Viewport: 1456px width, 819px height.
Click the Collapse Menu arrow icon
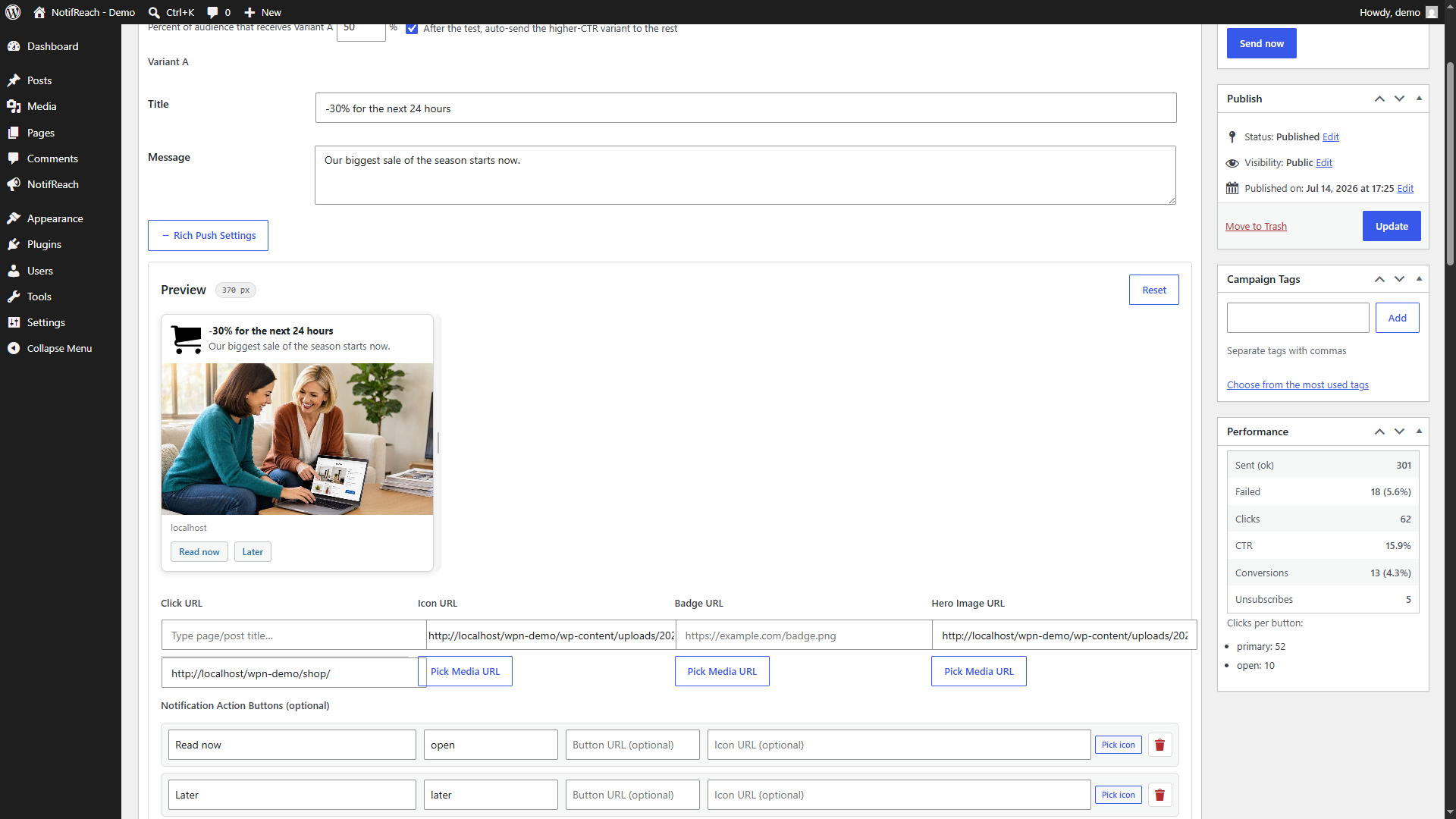(14, 348)
